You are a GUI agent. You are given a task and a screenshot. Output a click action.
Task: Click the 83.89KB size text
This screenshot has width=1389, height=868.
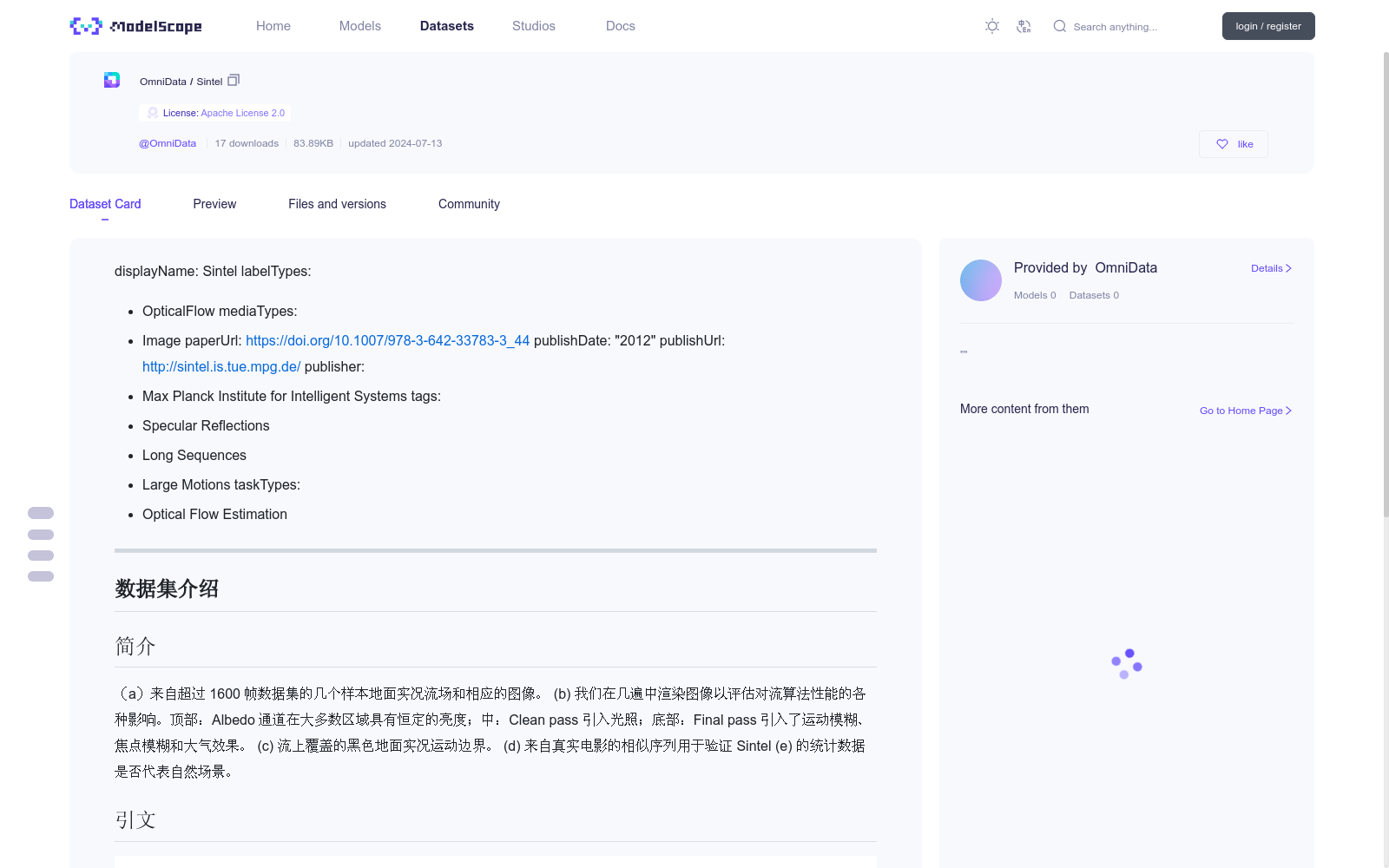[x=313, y=143]
